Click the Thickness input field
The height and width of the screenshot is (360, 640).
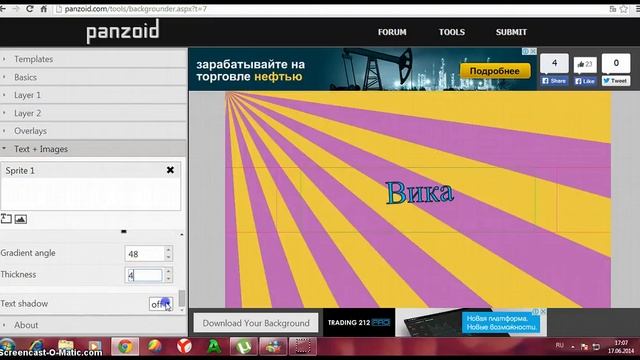coord(144,276)
